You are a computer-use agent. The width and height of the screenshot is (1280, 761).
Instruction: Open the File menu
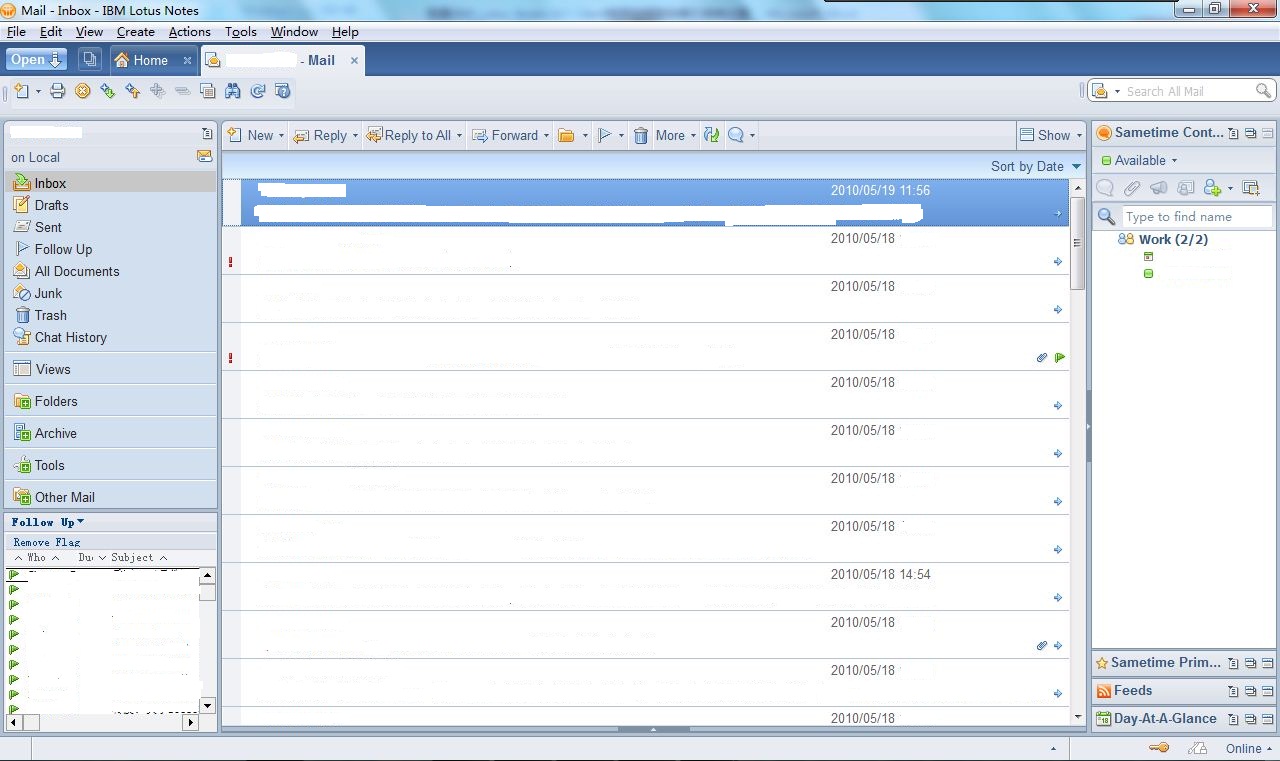16,32
